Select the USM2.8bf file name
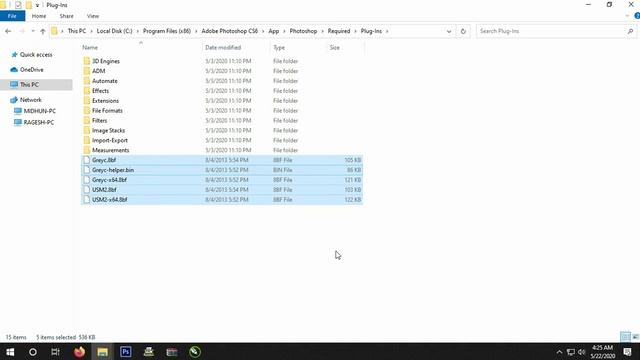640x360 pixels. 104,190
